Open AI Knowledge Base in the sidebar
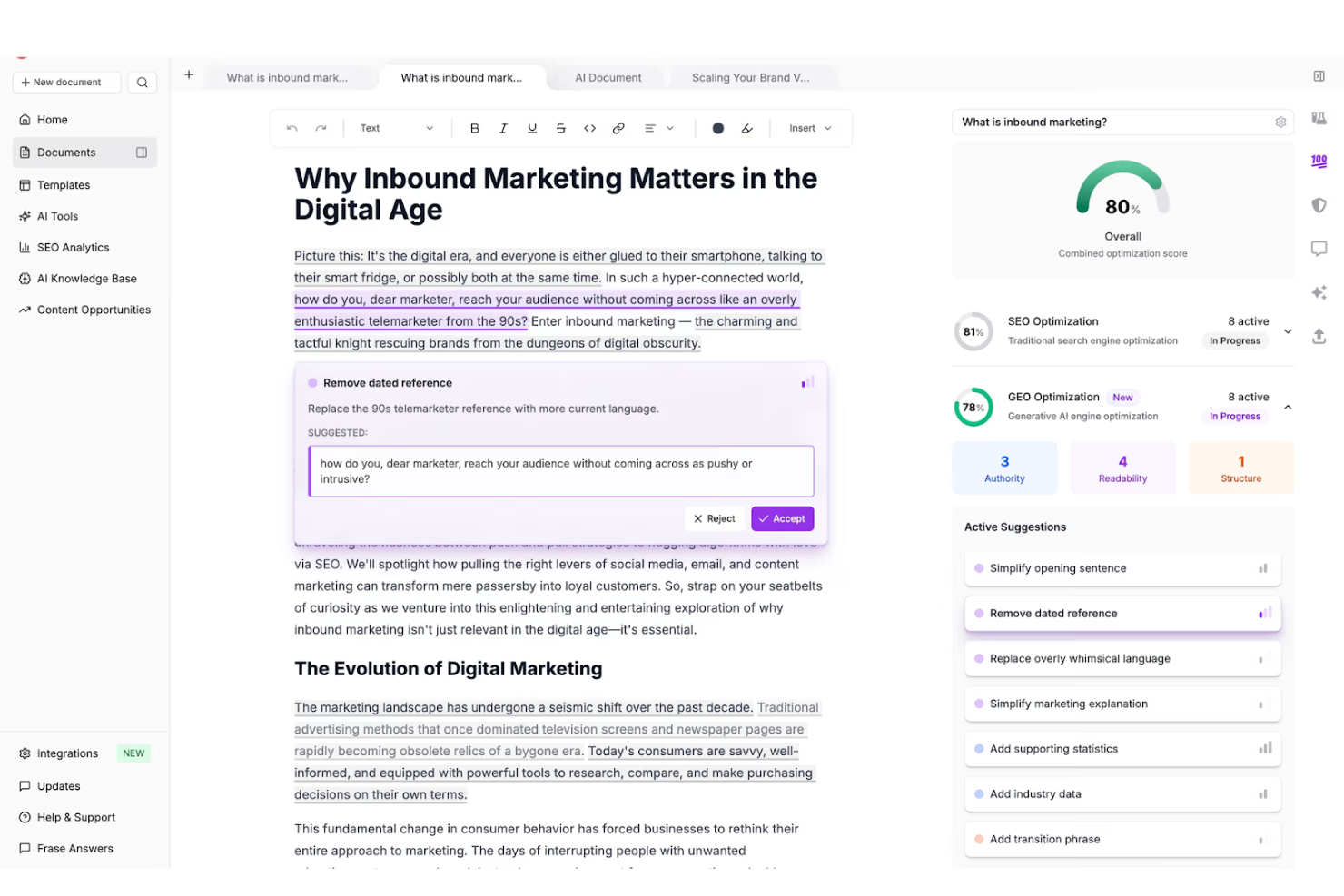The image size is (1344, 896). coord(84,279)
